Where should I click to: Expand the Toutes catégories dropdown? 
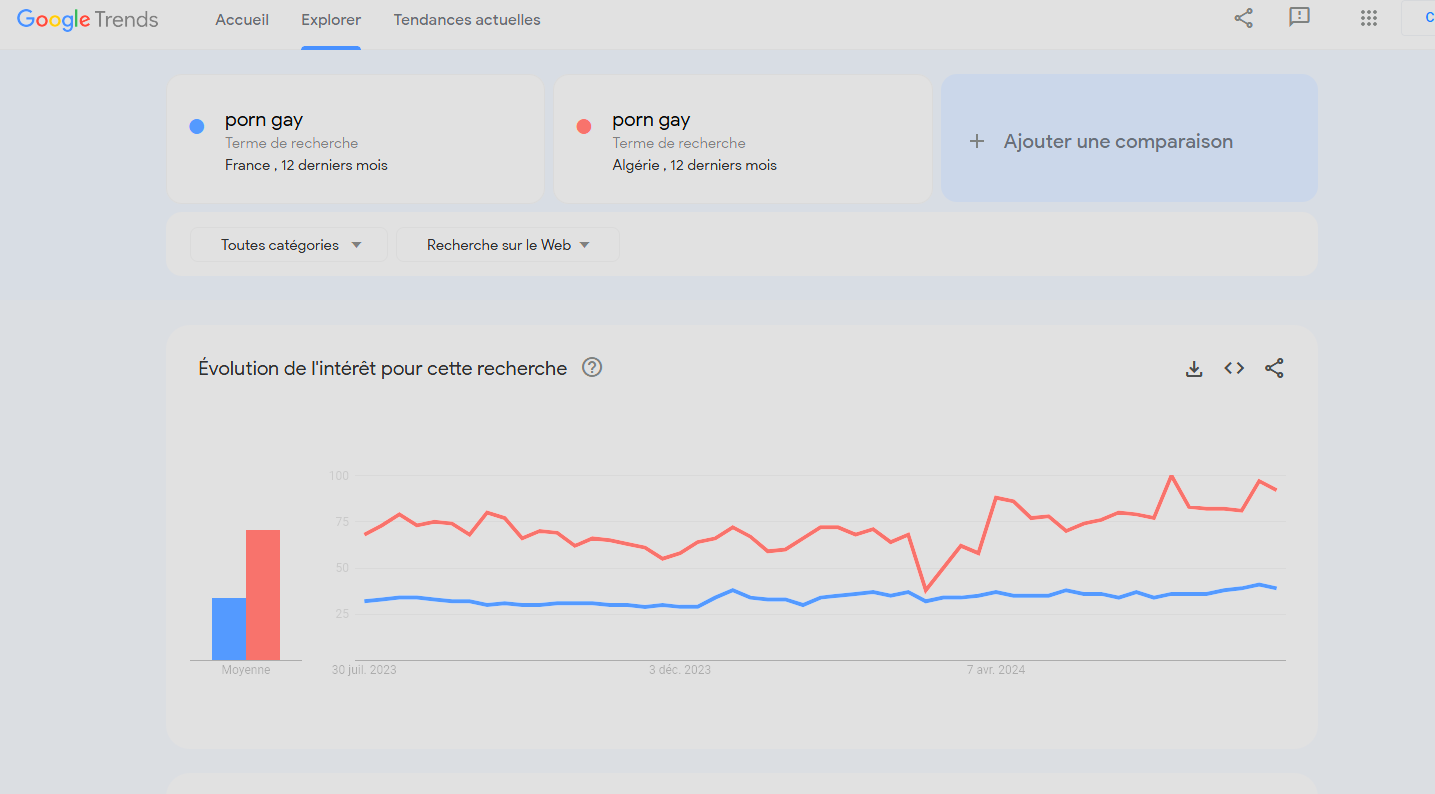tap(289, 245)
